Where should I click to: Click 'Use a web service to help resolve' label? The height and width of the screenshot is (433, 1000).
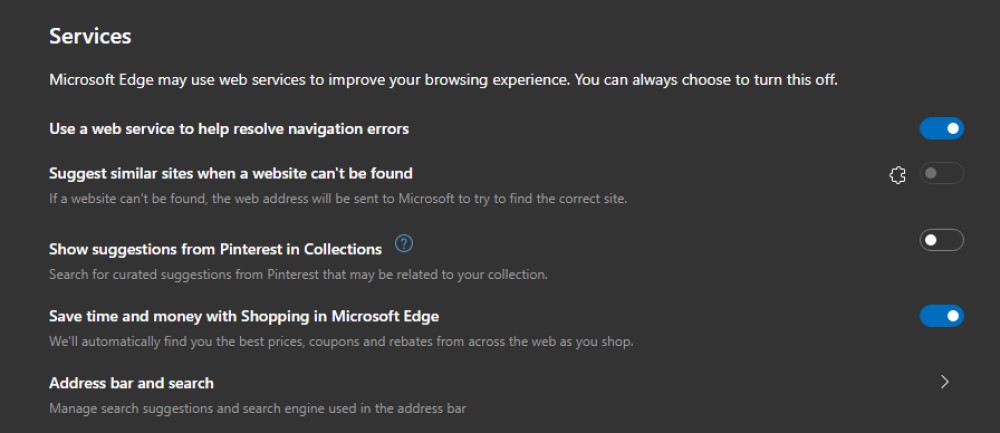229,129
